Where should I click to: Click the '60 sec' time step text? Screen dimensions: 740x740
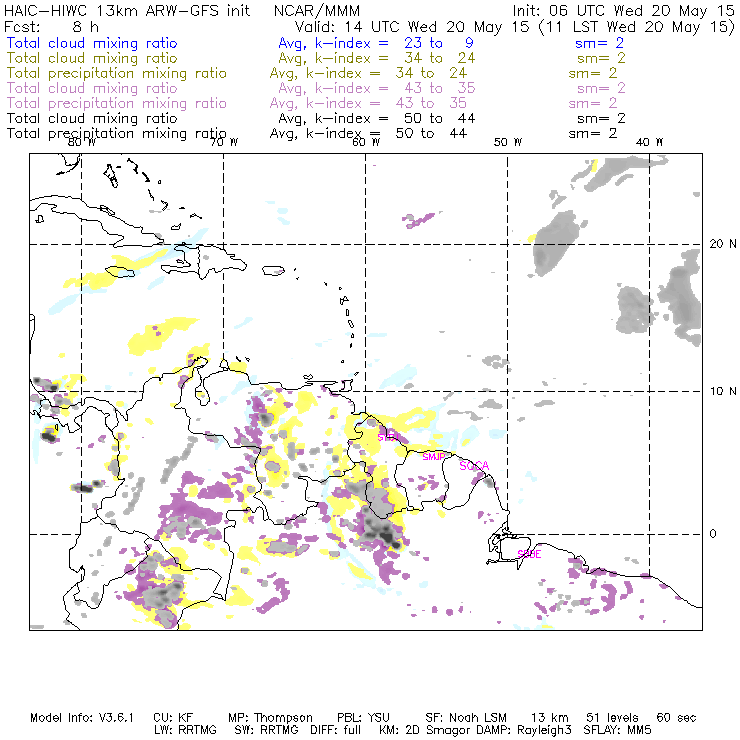pos(676,718)
